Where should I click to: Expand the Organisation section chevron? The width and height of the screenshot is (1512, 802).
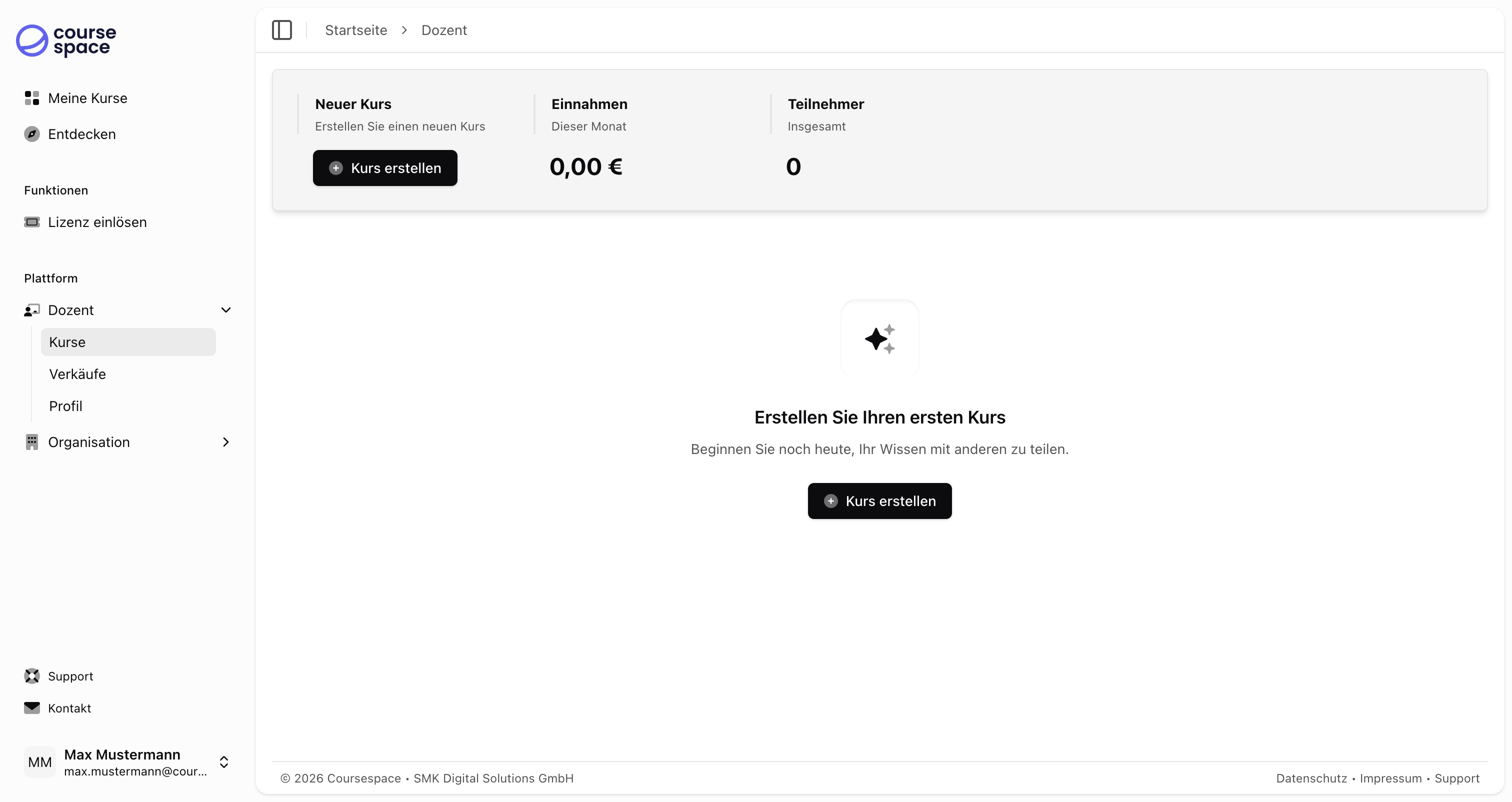pyautogui.click(x=226, y=442)
